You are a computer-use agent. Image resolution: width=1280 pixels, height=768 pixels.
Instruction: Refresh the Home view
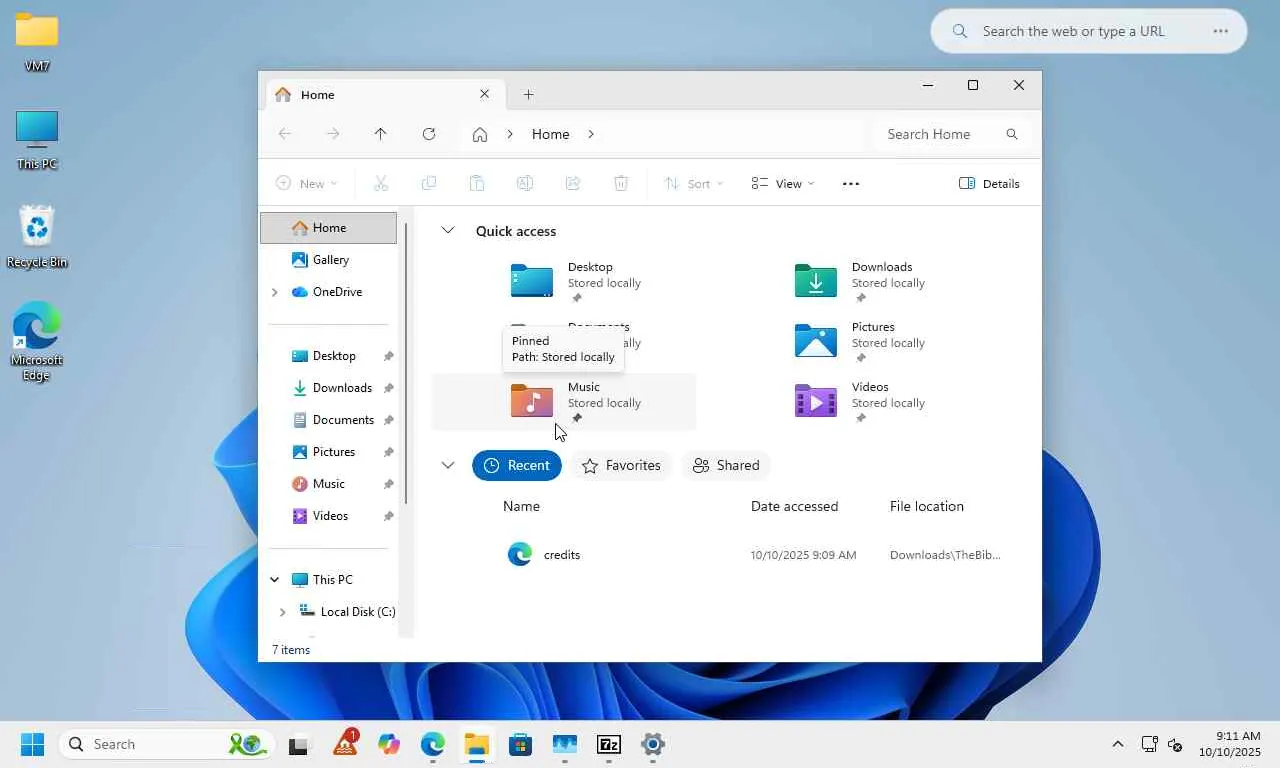[x=429, y=134]
